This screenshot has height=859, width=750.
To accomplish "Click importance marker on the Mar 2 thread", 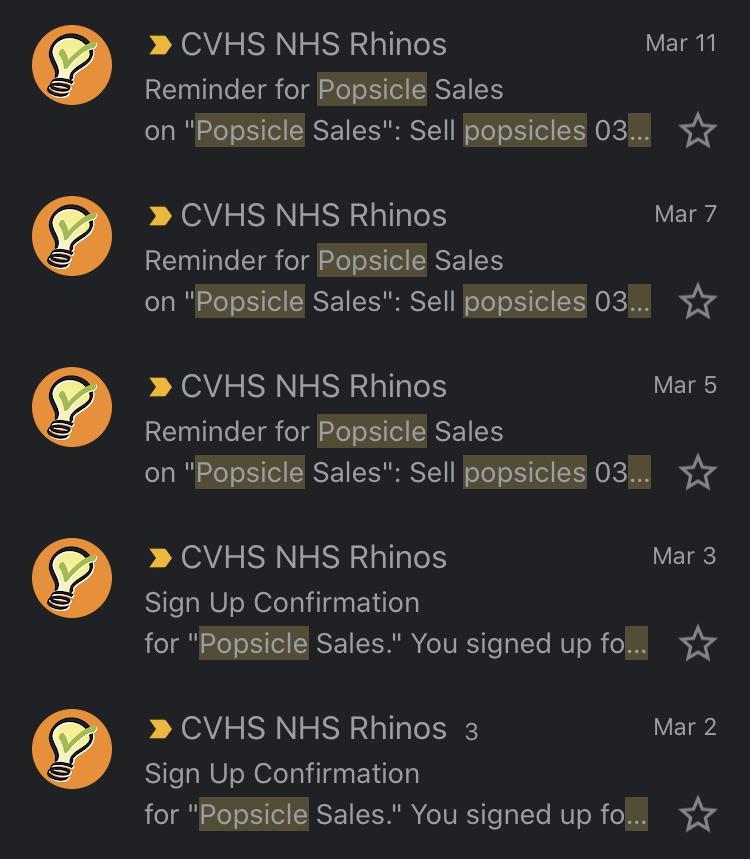I will [160, 729].
